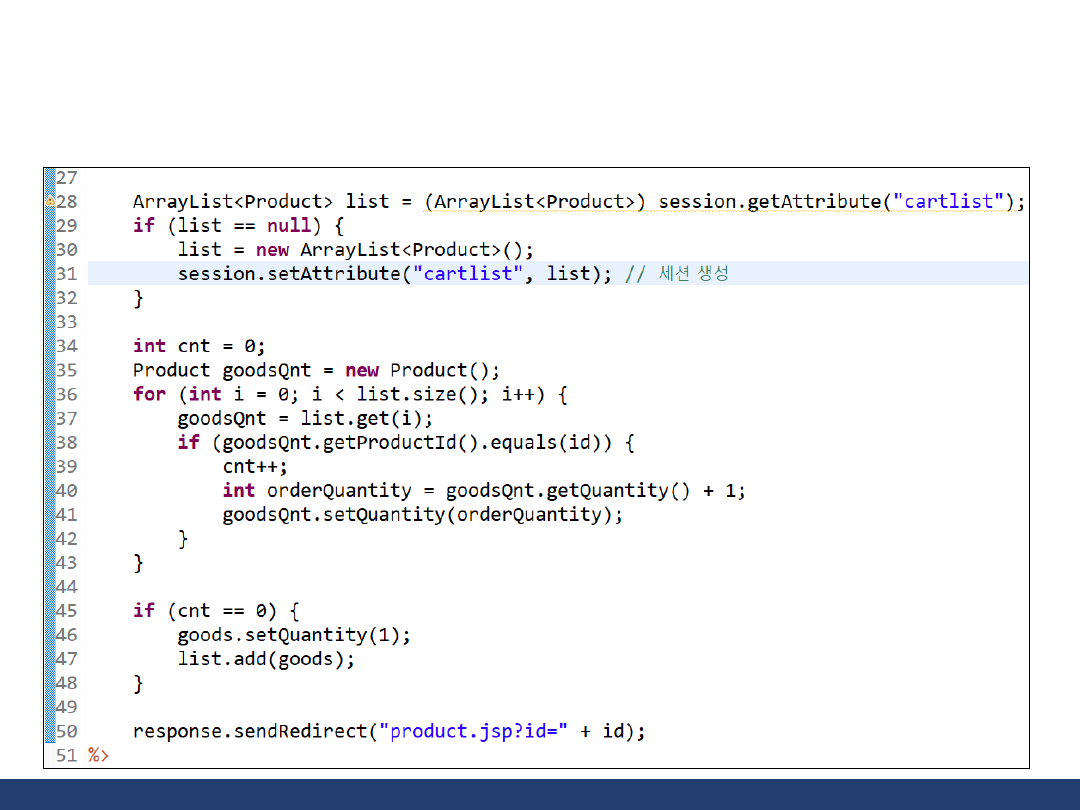Screen dimensions: 1080x810
Task: Click line number 50 in the gutter
Action: click(x=66, y=731)
